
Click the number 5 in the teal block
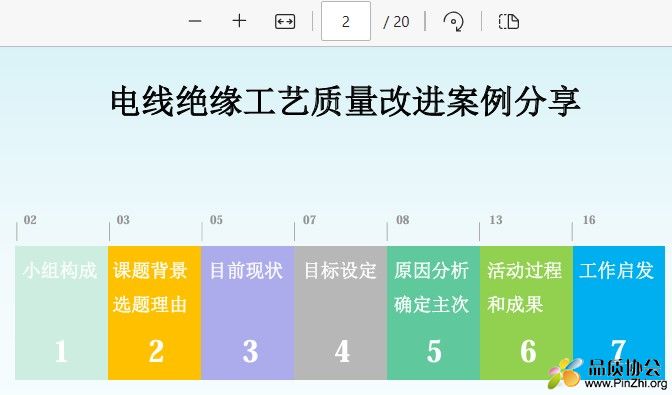click(434, 351)
